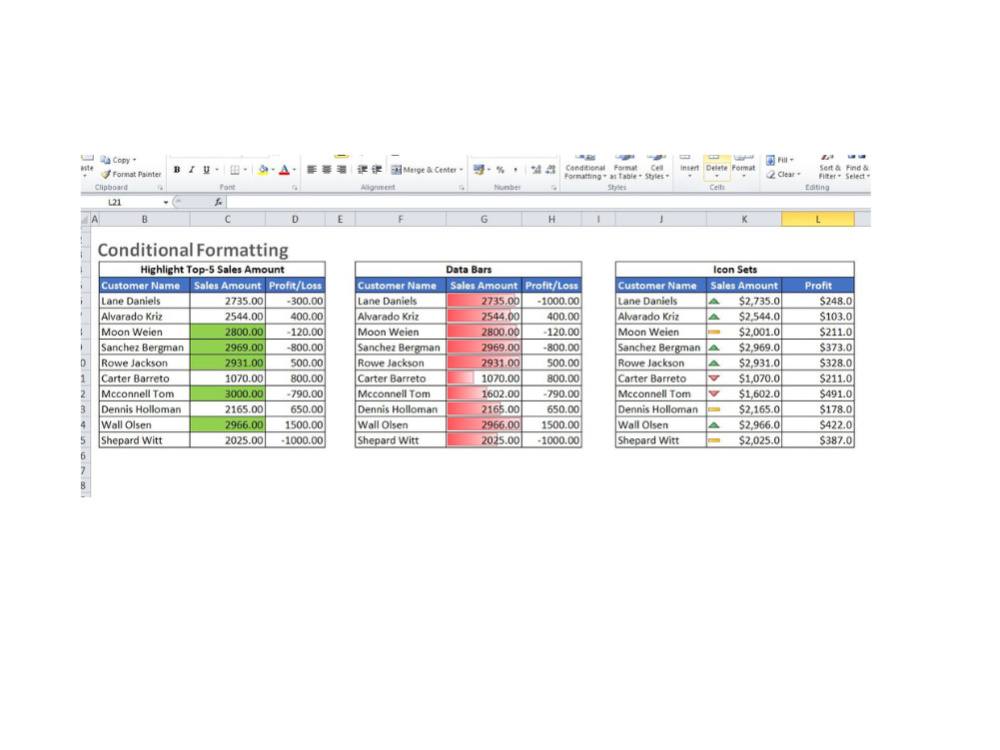1000x750 pixels.
Task: Apply the yellow Fill Color bucket
Action: click(263, 170)
